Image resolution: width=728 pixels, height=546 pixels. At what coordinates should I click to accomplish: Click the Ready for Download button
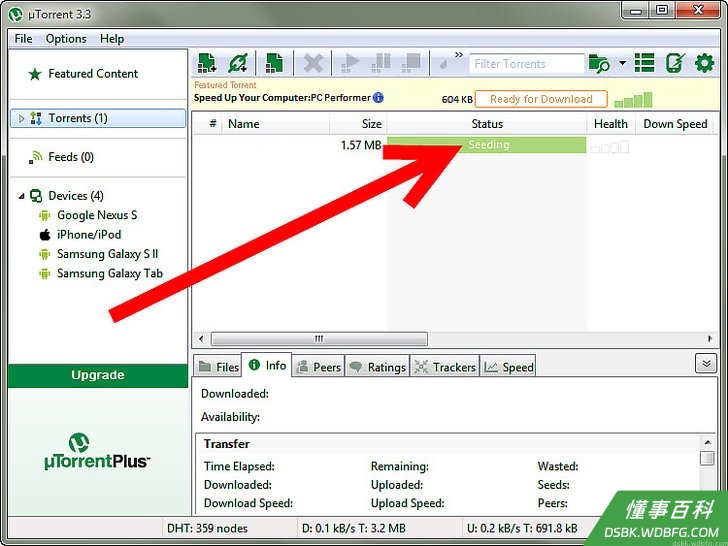coord(541,99)
